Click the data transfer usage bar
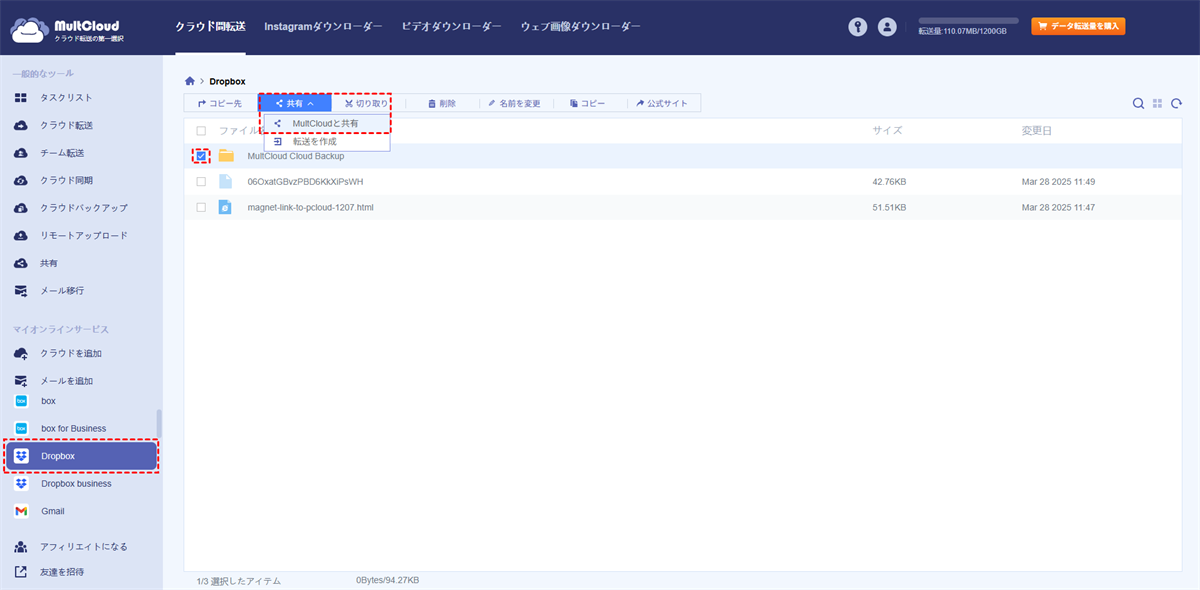 [x=968, y=20]
